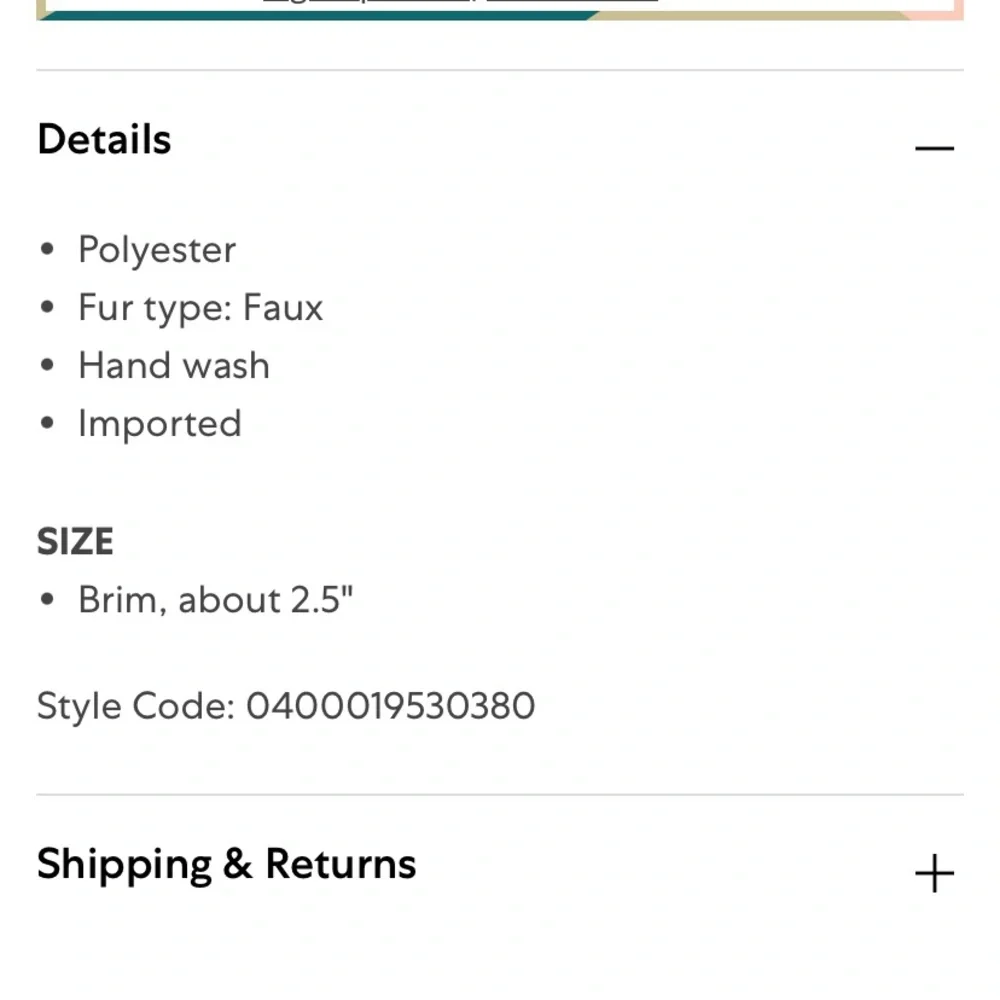Select the style number 0400019530380
Screen dimensions: 1000x1000
pos(390,705)
